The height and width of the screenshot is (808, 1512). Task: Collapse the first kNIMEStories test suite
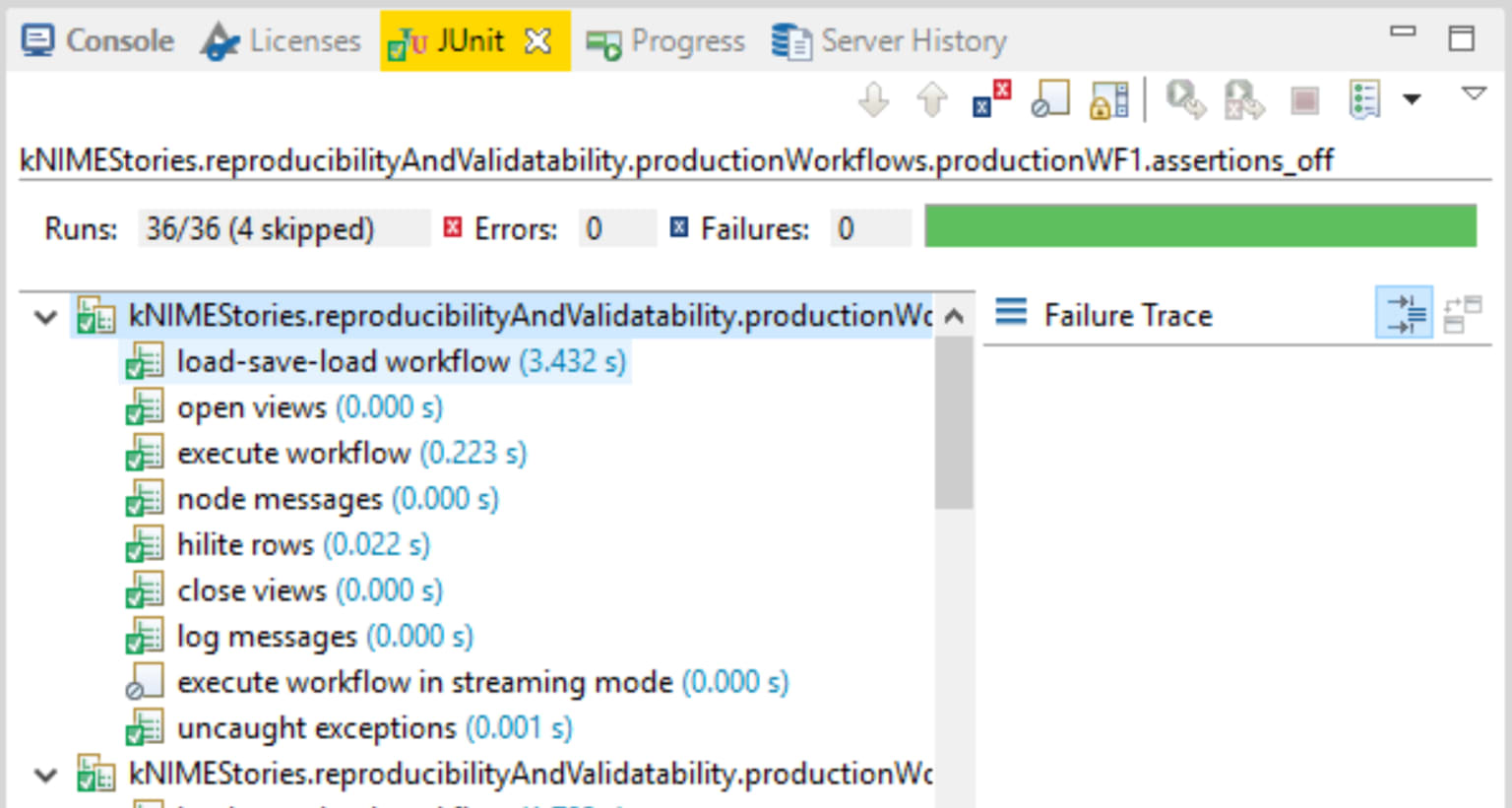(45, 317)
